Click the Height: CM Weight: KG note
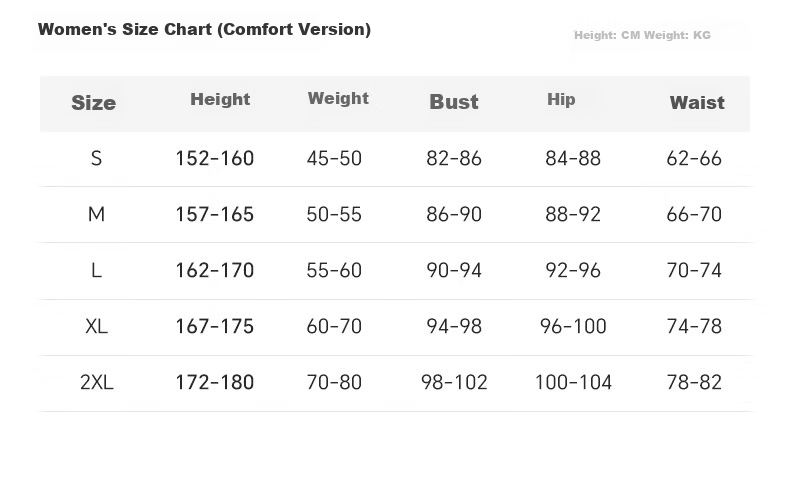This screenshot has width=790, height=489. click(642, 35)
